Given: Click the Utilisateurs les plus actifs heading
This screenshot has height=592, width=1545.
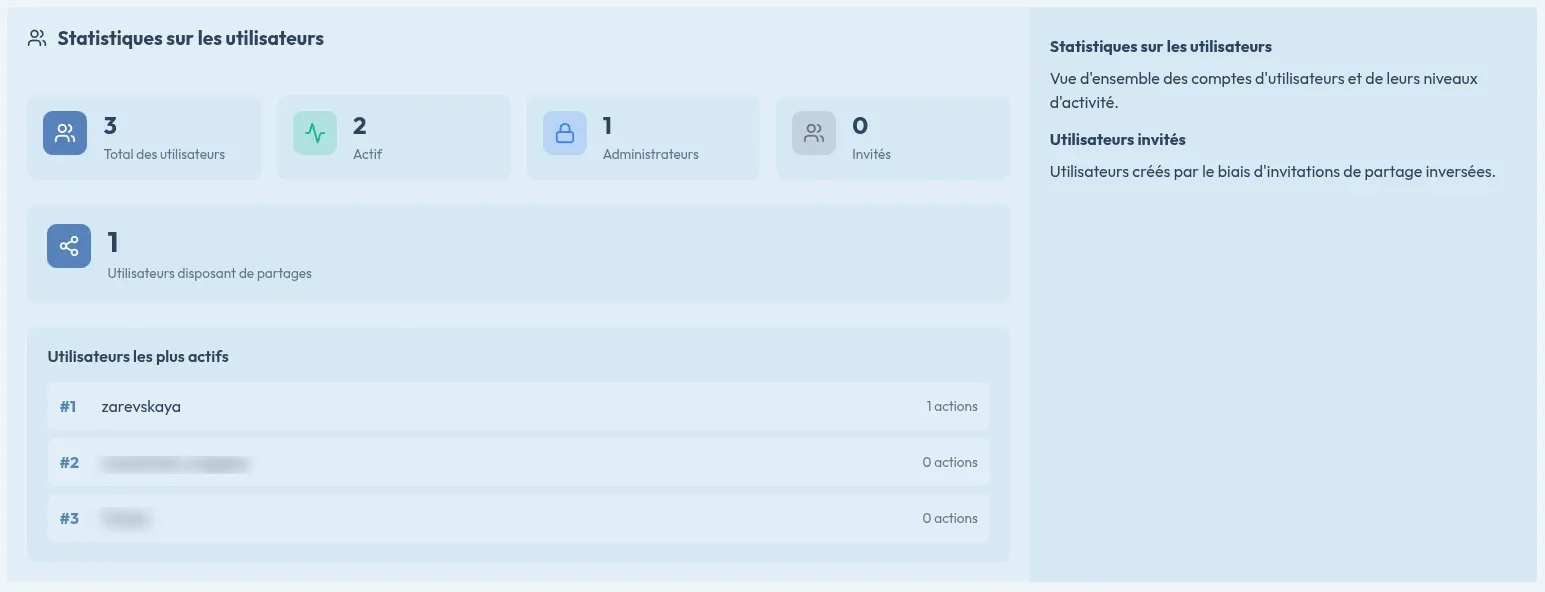Looking at the screenshot, I should (x=138, y=357).
